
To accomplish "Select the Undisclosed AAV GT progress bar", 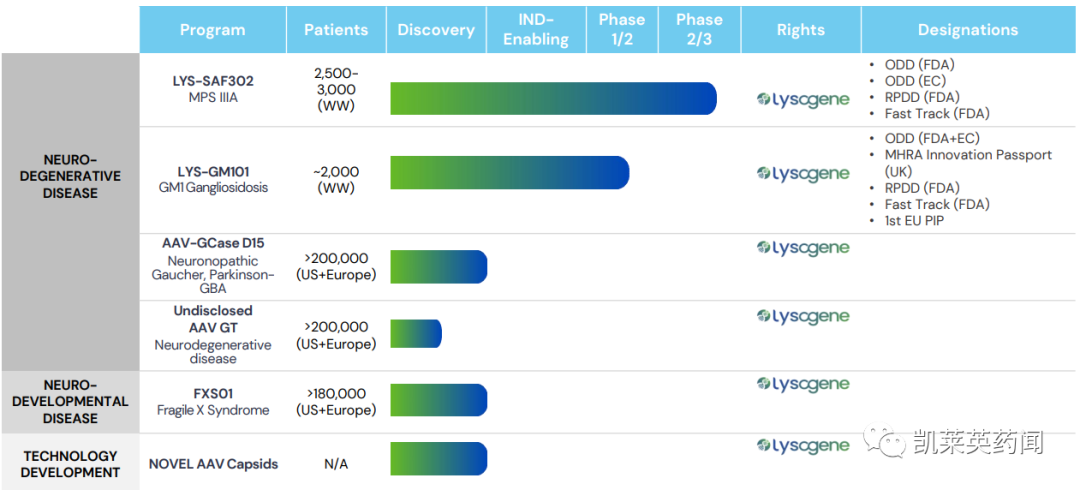I will (415, 334).
